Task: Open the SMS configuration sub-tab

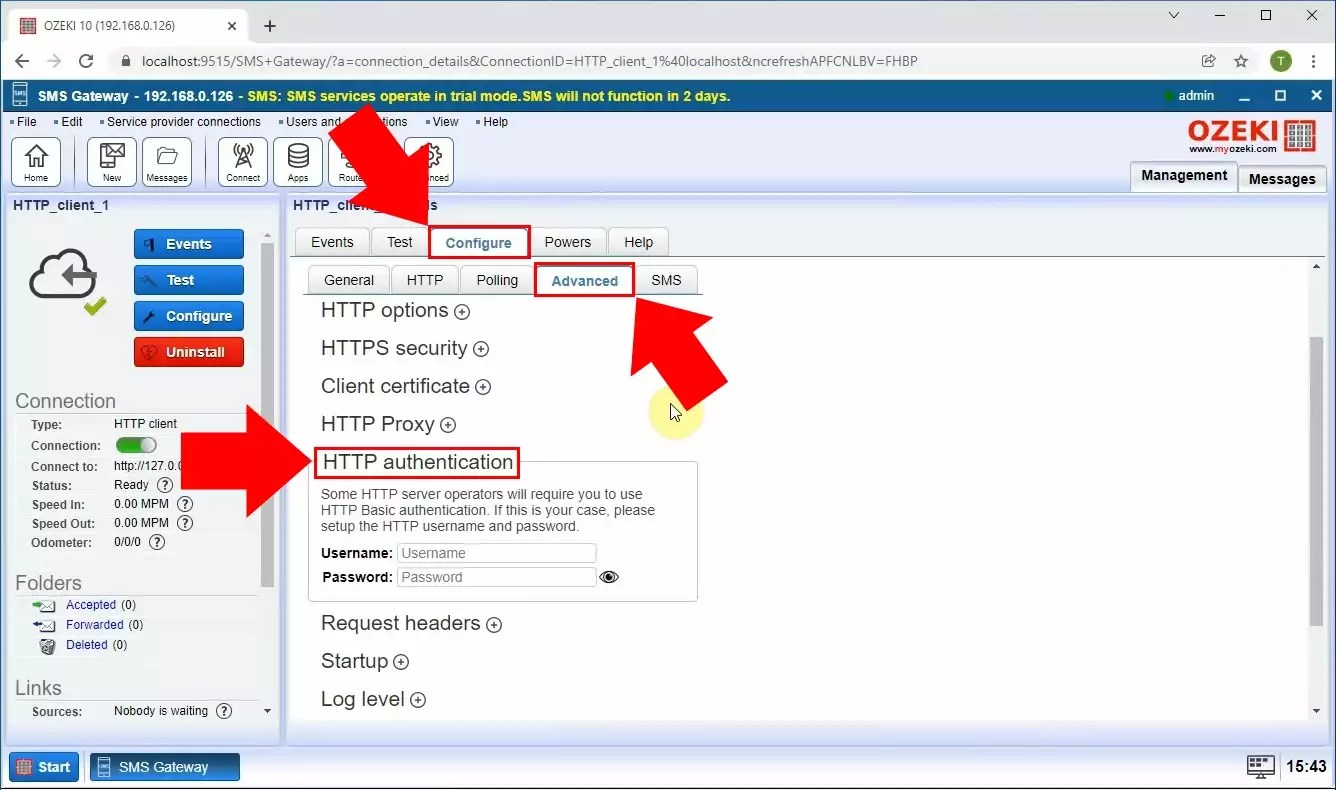Action: coord(666,280)
